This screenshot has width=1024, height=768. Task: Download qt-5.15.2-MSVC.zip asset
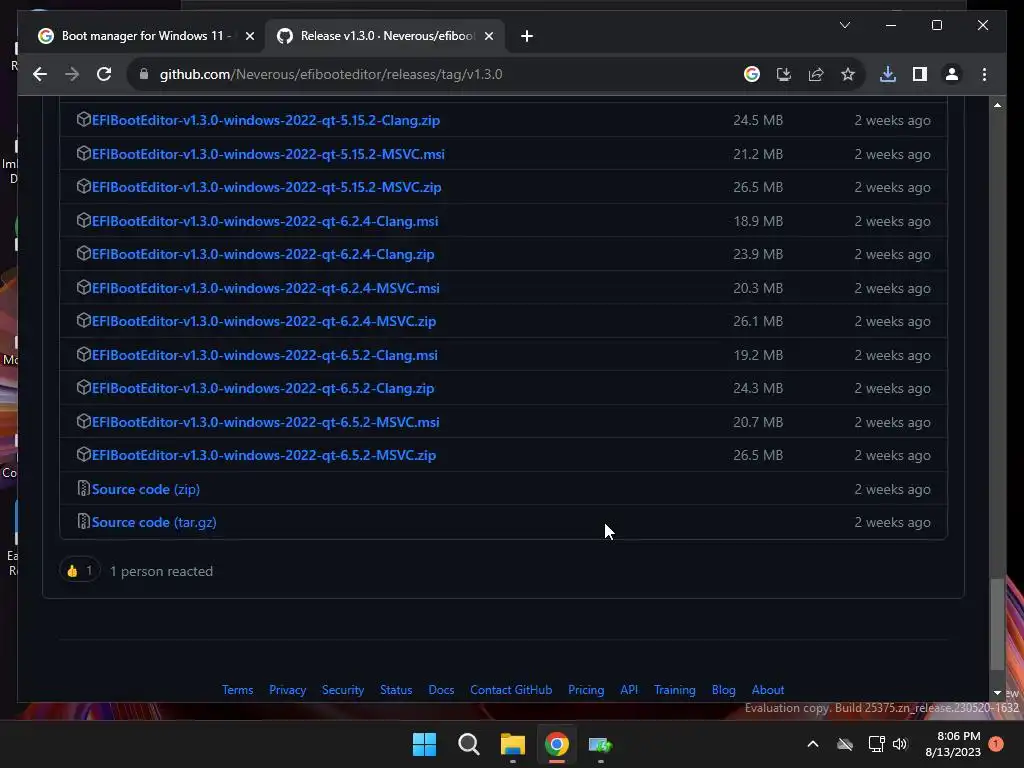tap(266, 187)
